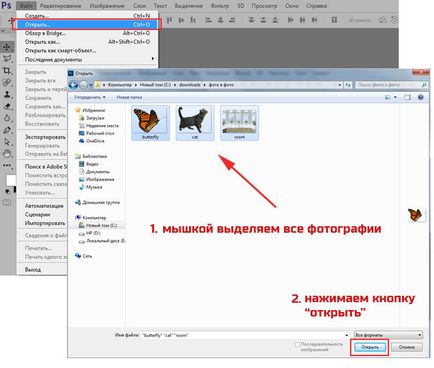434x368 pixels.
Task: Click the "Открыть" button in the dialog
Action: click(x=370, y=347)
